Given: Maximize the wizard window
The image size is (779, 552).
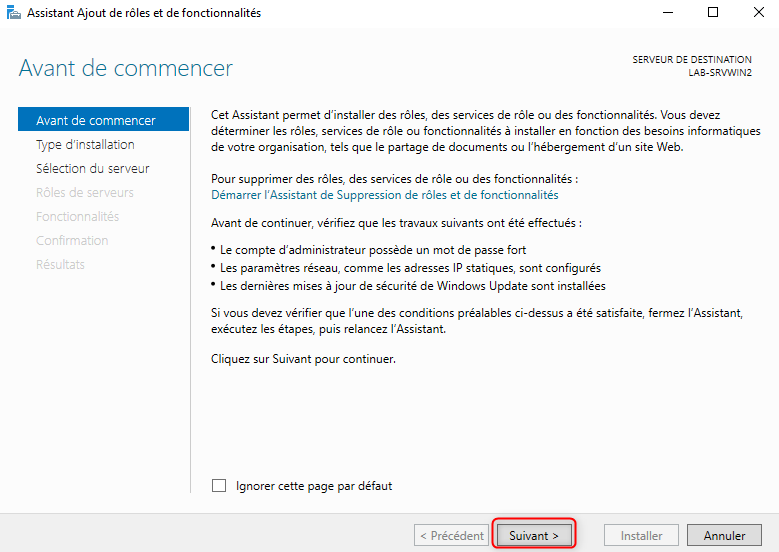Looking at the screenshot, I should tap(713, 12).
